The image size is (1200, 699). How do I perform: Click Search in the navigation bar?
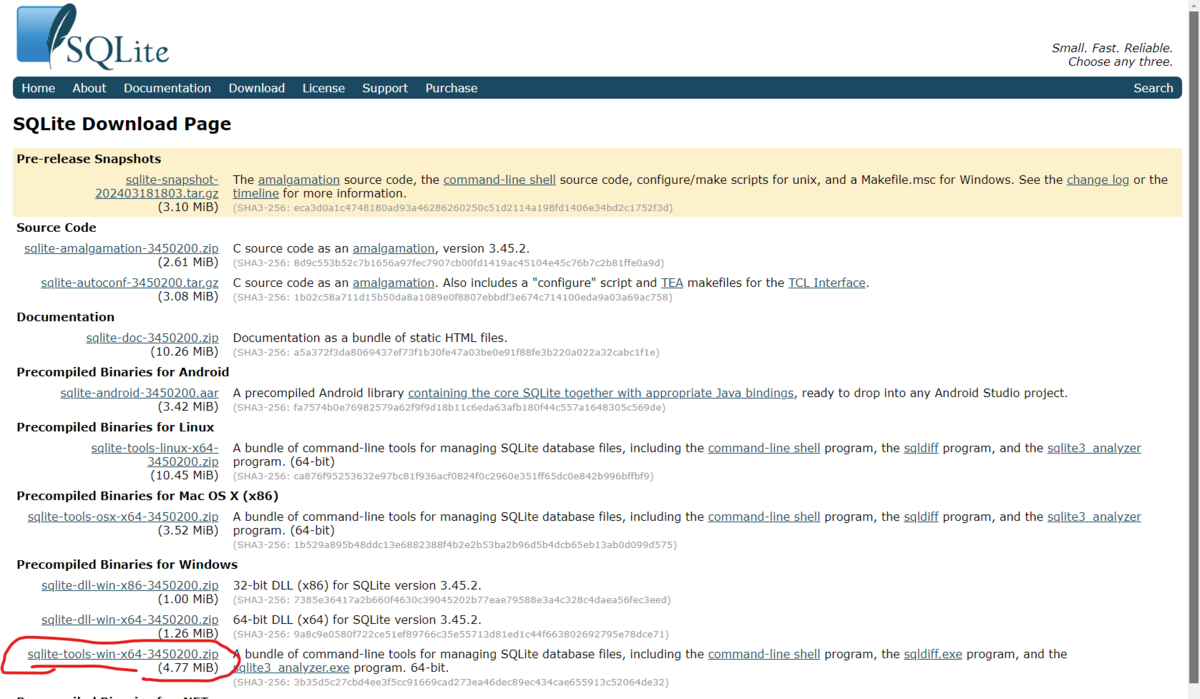tap(1153, 88)
